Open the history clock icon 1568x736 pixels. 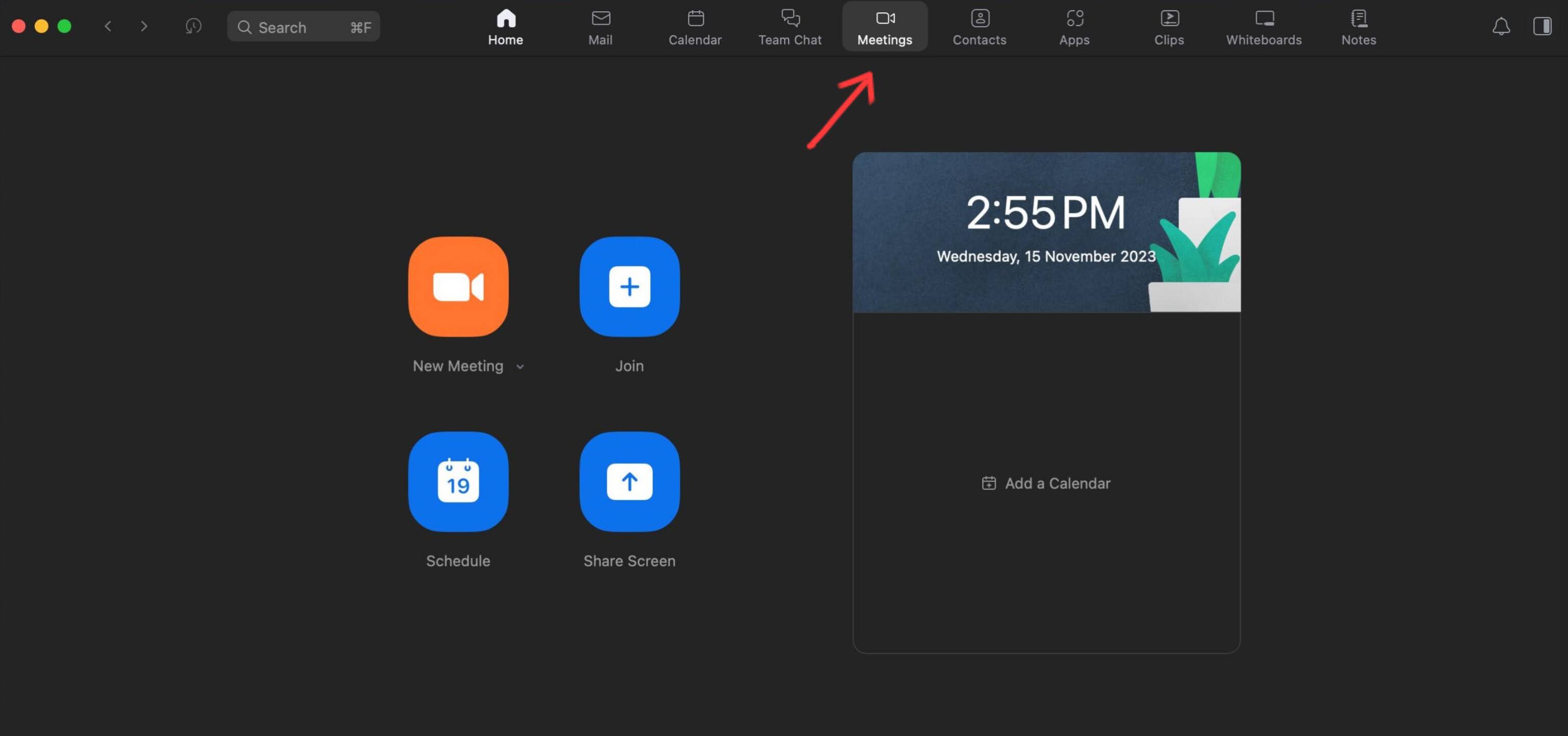(193, 26)
